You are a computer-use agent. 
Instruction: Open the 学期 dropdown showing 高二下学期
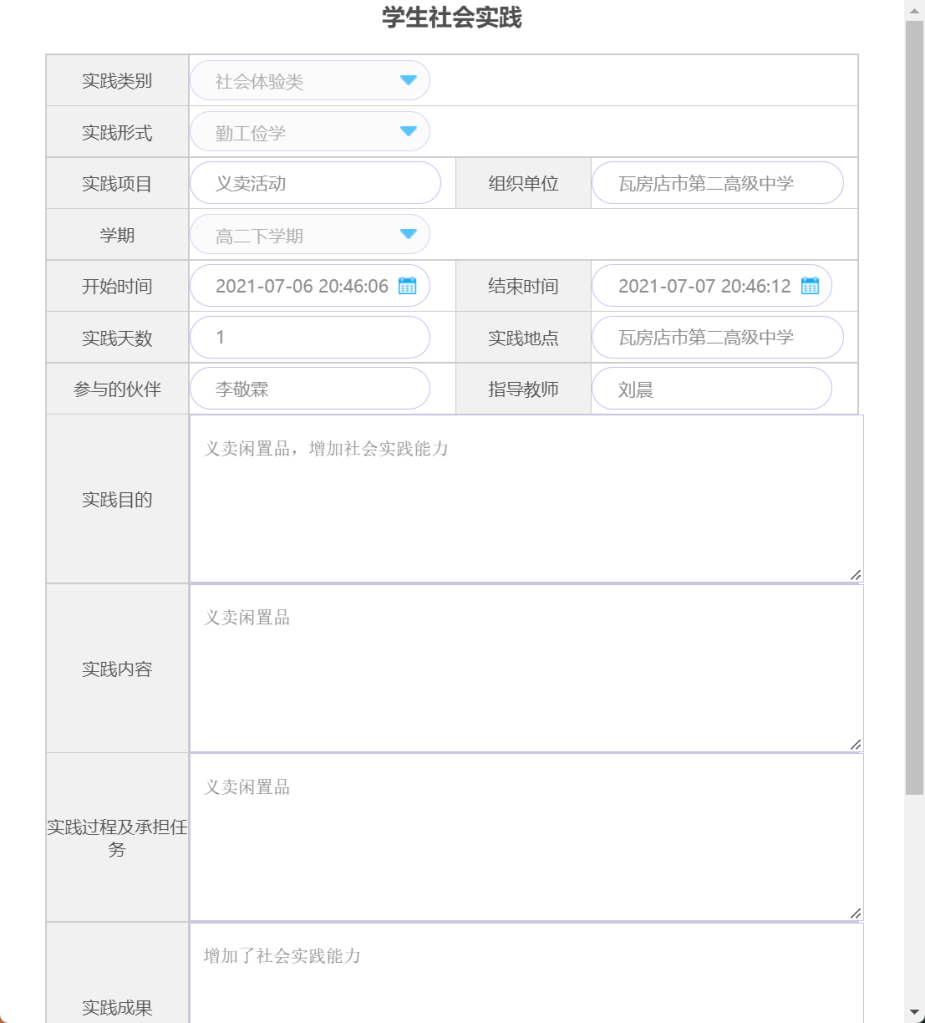coord(408,235)
